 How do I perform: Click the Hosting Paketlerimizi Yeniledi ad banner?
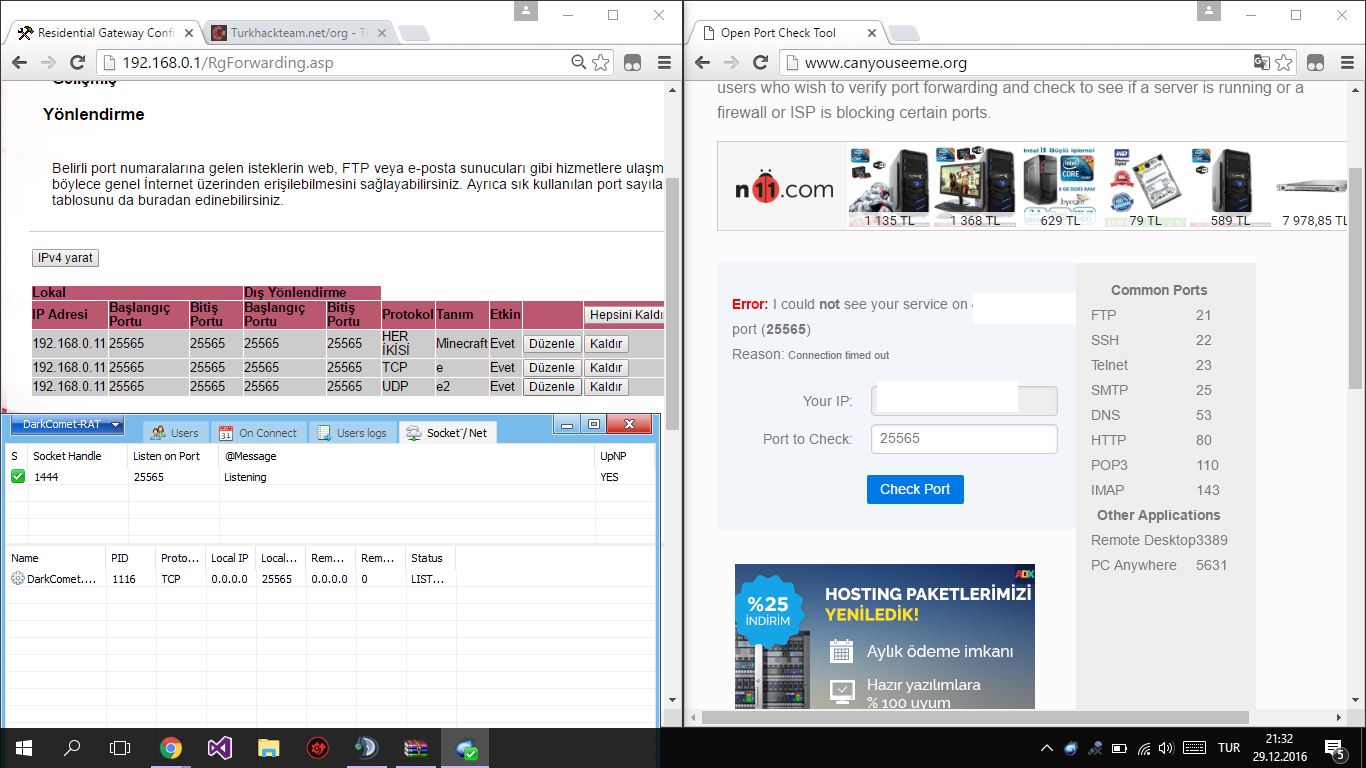point(885,637)
